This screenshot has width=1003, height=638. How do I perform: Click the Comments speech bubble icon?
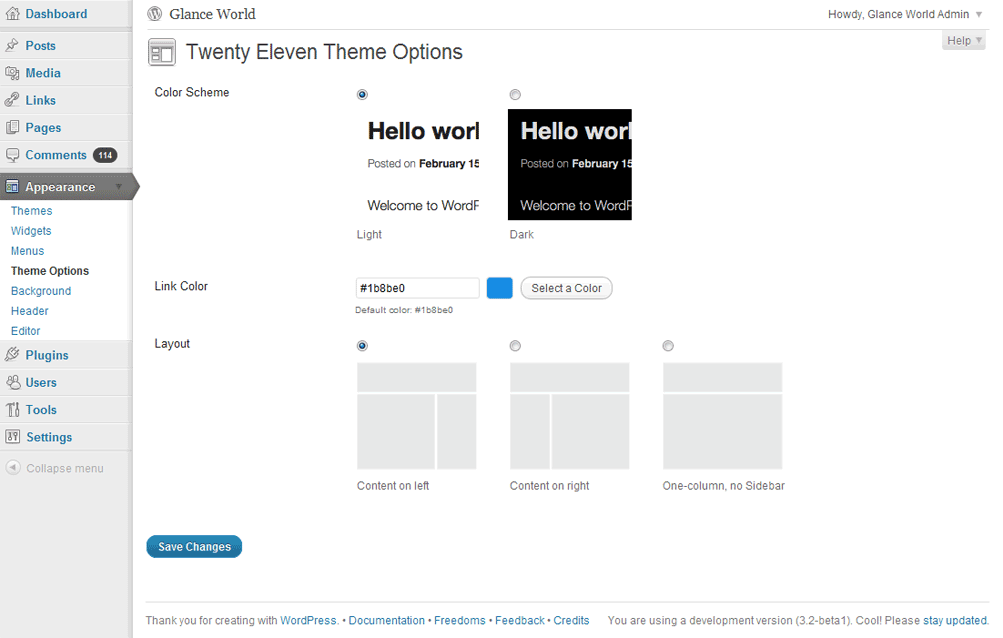coord(12,155)
